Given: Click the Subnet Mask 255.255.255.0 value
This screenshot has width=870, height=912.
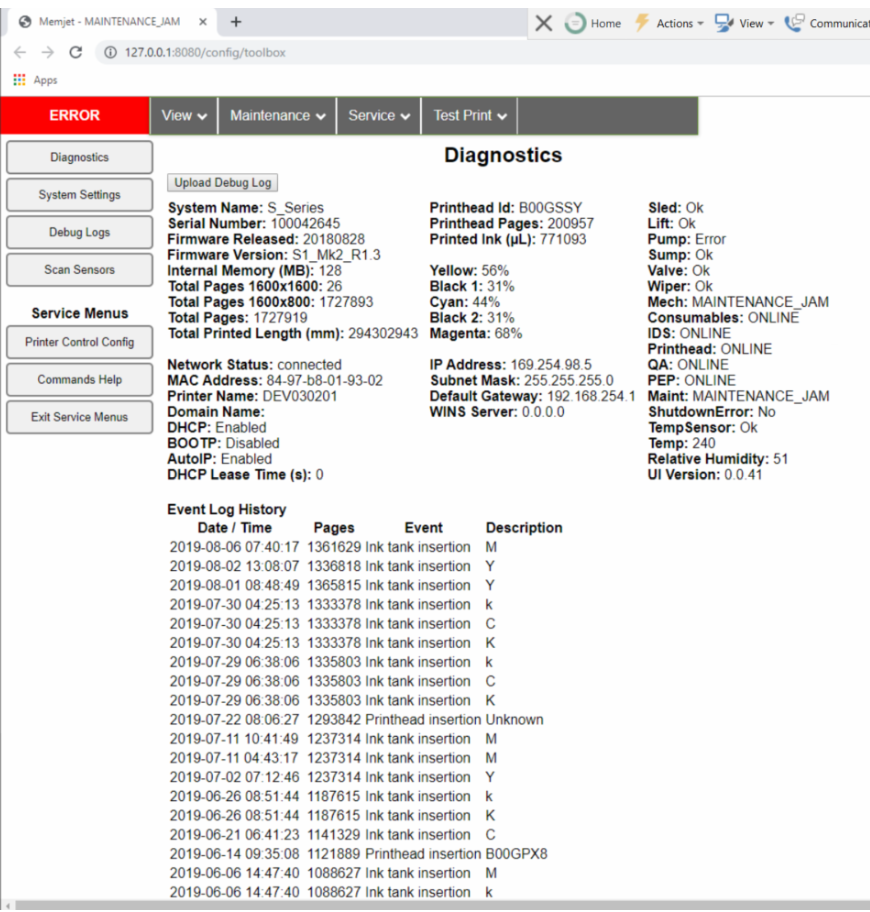Looking at the screenshot, I should [x=569, y=380].
